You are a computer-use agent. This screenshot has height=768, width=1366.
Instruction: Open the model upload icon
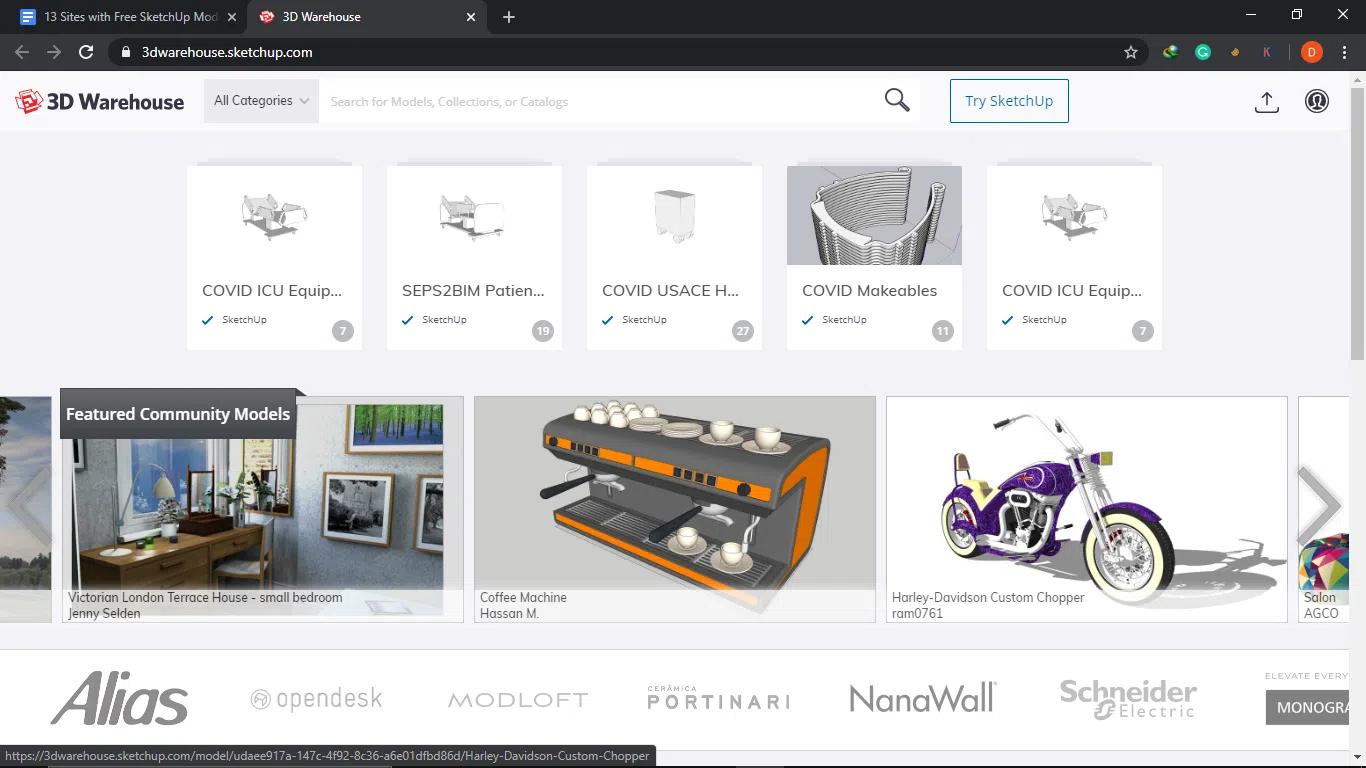pos(1266,101)
